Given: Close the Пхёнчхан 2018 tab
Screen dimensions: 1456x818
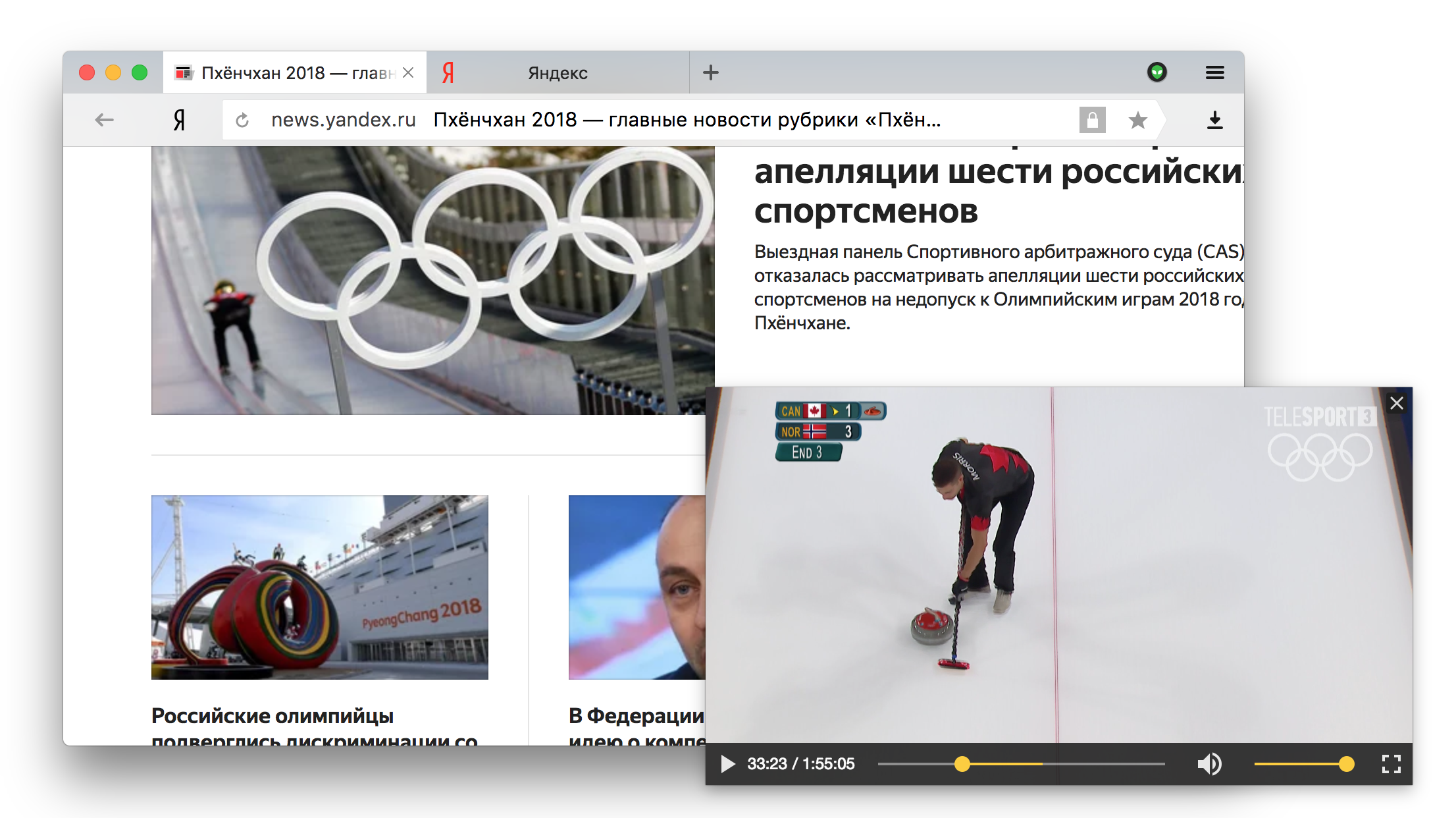Looking at the screenshot, I should tap(408, 72).
